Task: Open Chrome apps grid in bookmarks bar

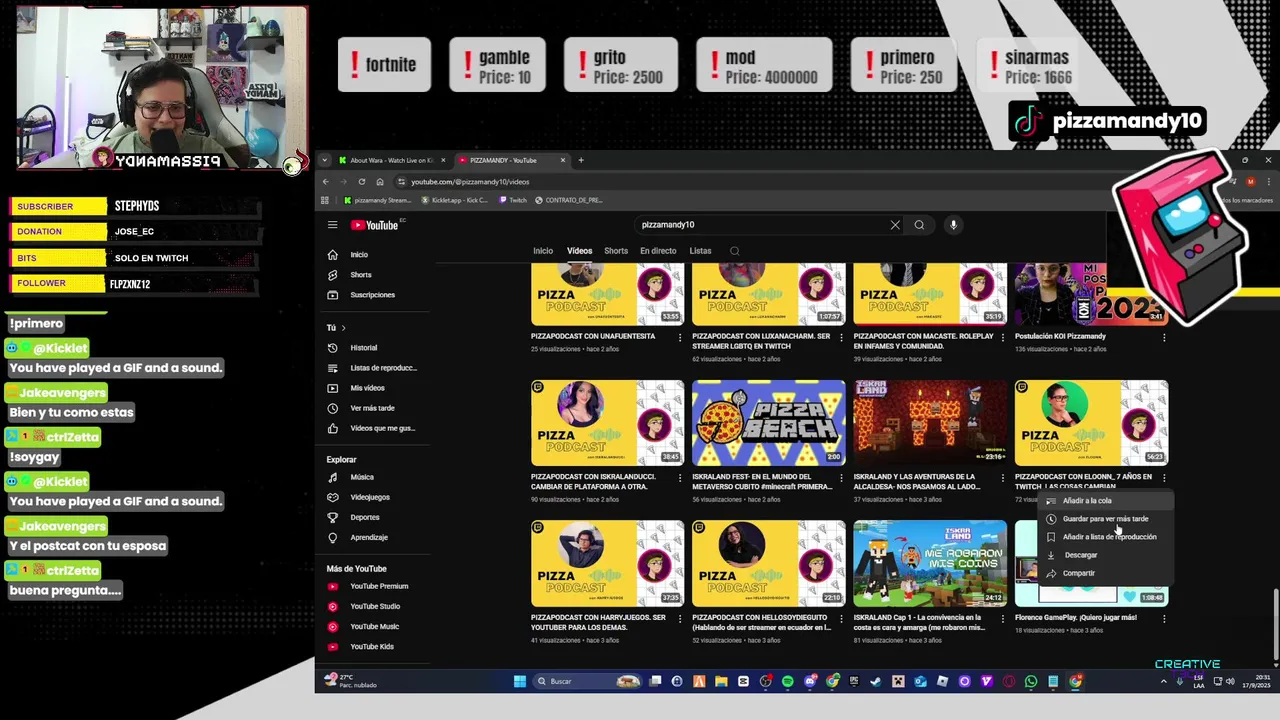Action: [325, 200]
